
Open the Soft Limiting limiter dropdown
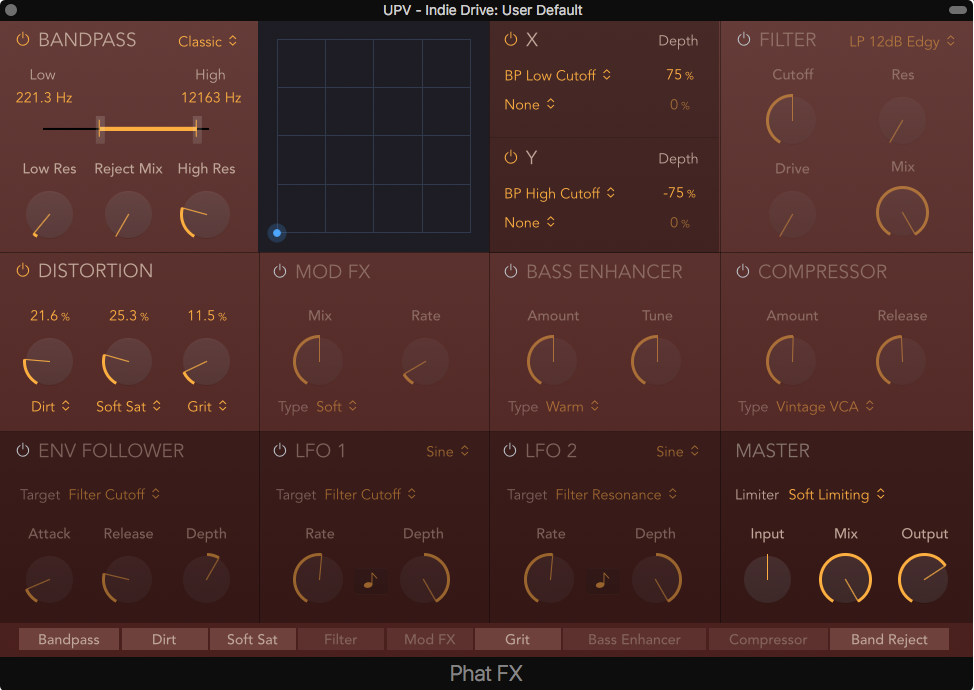click(x=837, y=494)
